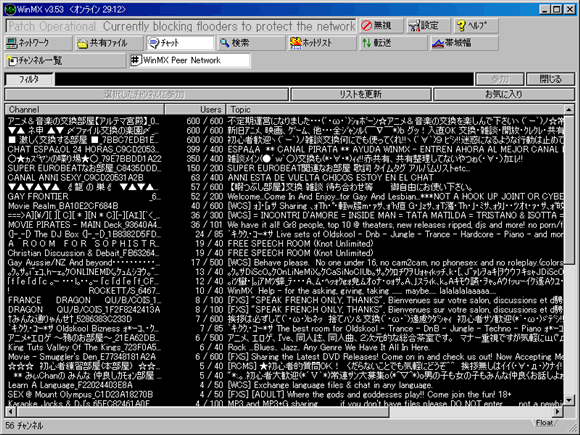580x435 pixels.
Task: Select the SUPER EUROBEAT channel row
Action: click(284, 168)
